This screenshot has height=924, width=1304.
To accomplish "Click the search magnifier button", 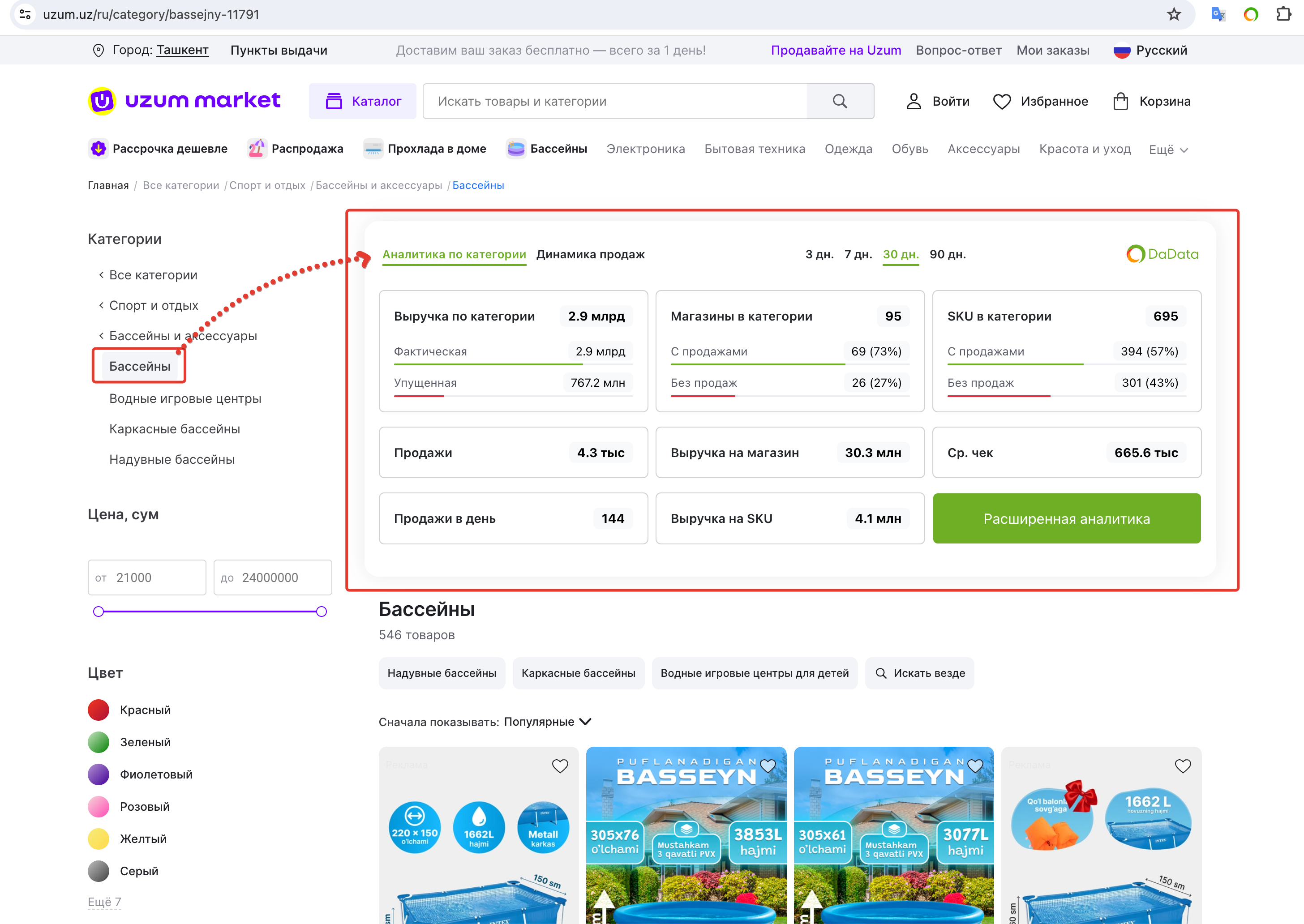I will (x=840, y=101).
